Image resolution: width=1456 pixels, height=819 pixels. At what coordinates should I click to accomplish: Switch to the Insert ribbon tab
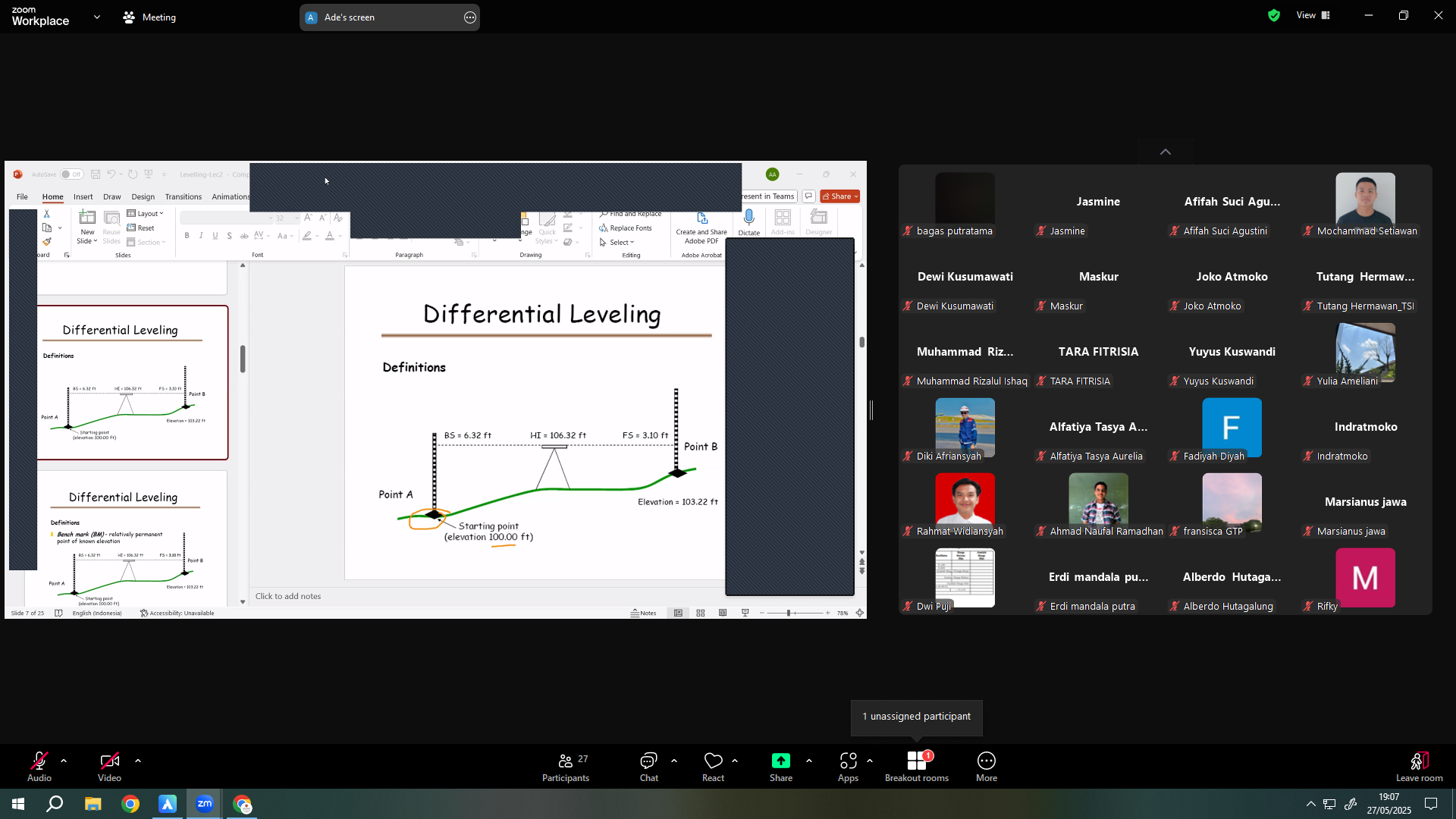83,196
